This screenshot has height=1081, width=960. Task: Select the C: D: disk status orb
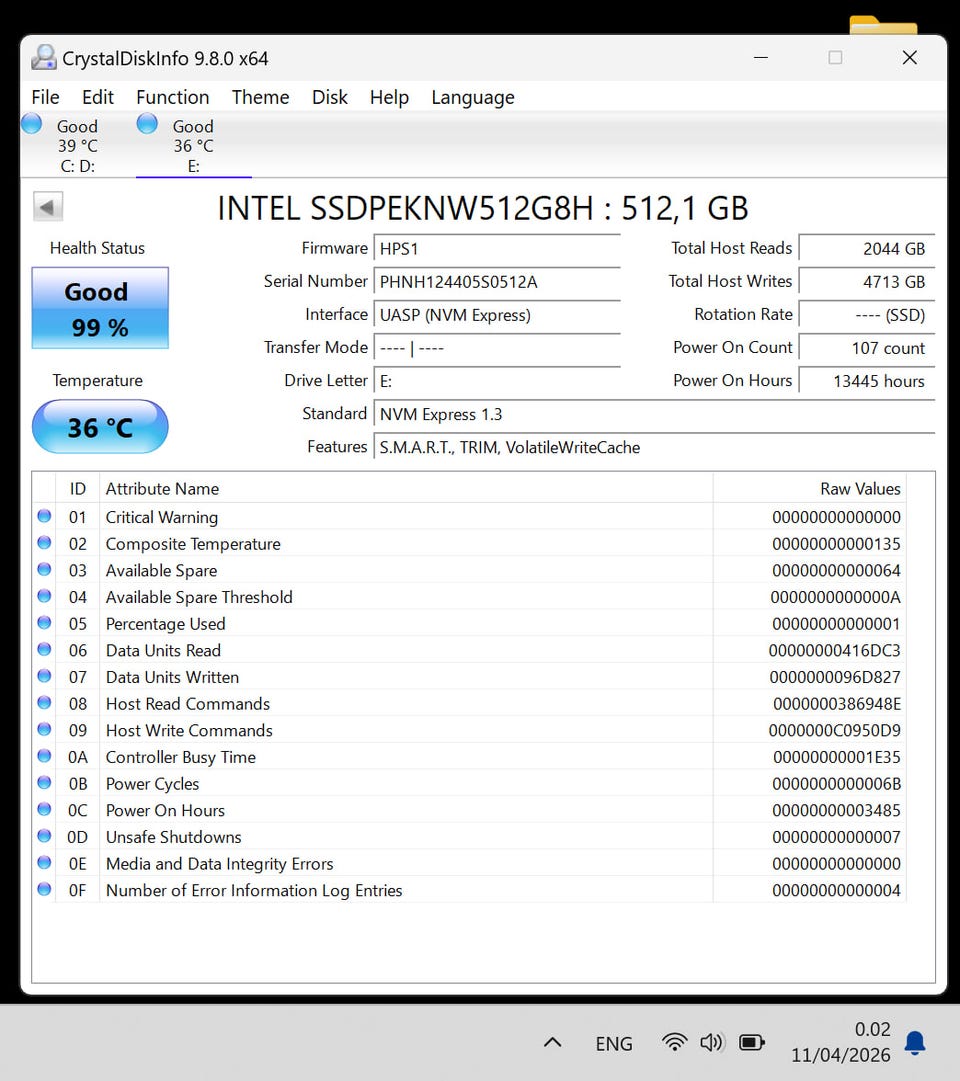pos(32,124)
